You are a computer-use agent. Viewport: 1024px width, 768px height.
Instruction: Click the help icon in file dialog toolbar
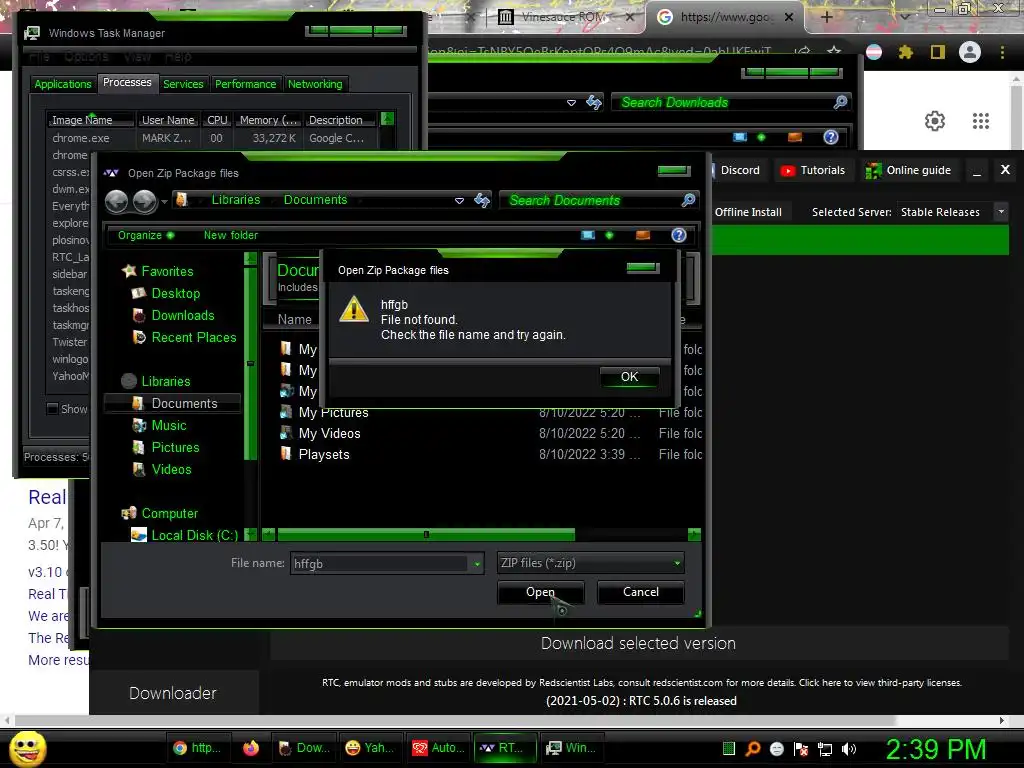tap(679, 235)
